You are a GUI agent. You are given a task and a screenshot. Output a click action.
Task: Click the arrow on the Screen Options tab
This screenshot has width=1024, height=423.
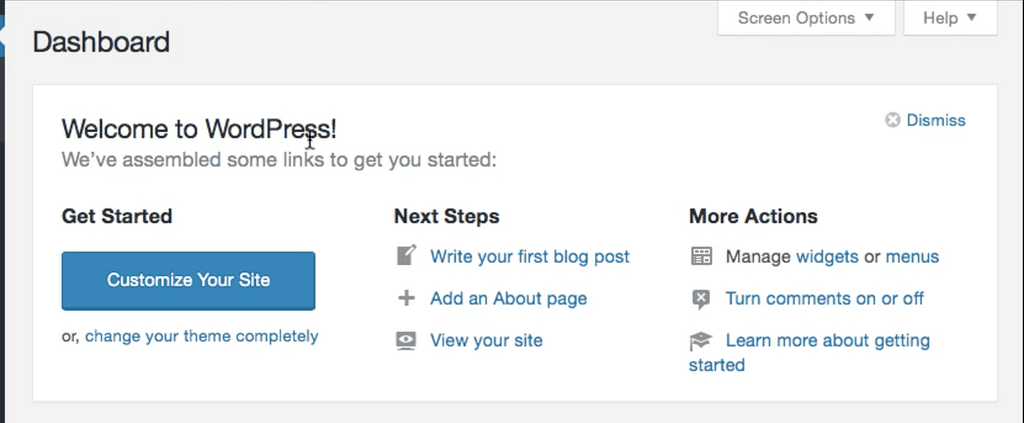click(x=869, y=18)
